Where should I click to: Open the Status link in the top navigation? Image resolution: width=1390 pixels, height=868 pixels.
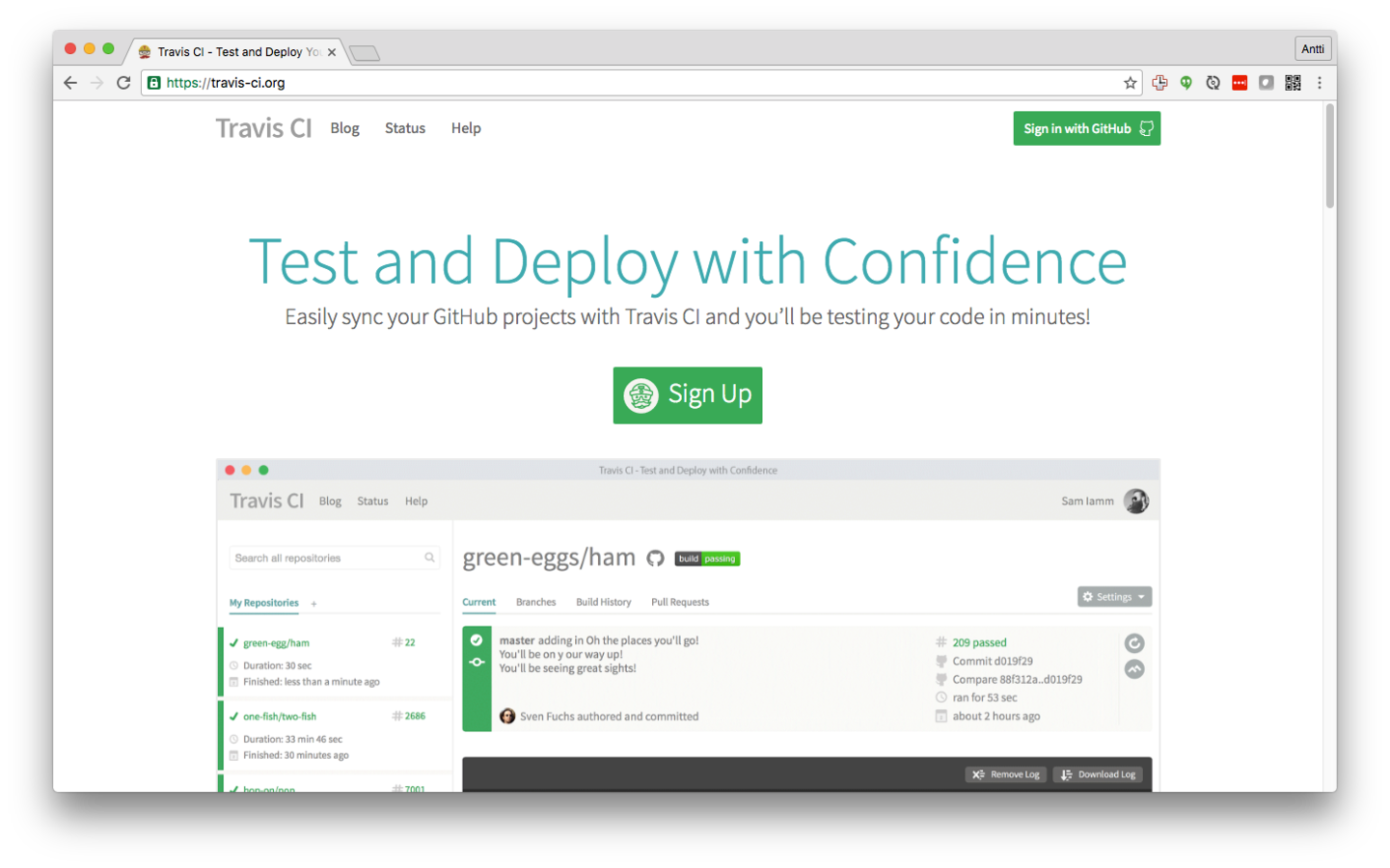tap(405, 128)
